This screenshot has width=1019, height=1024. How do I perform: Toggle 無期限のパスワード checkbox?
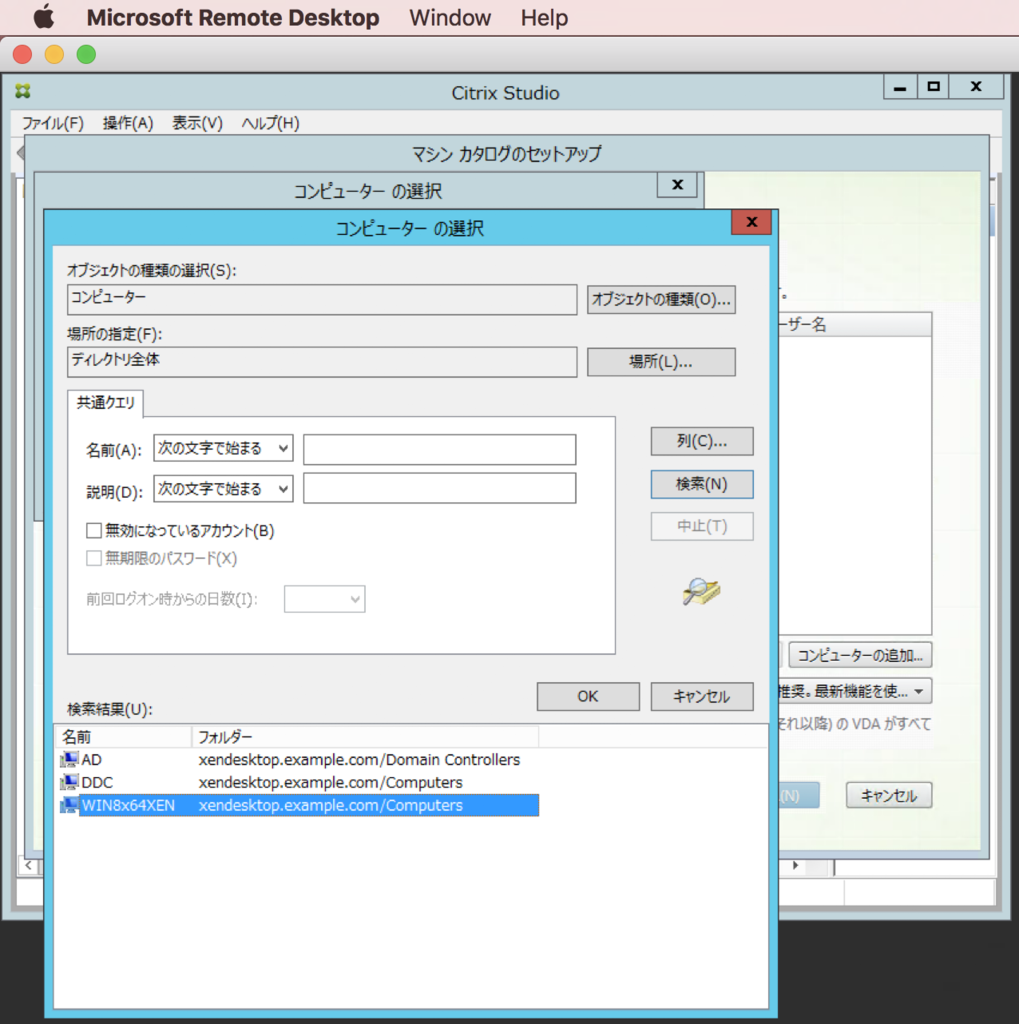[x=94, y=558]
